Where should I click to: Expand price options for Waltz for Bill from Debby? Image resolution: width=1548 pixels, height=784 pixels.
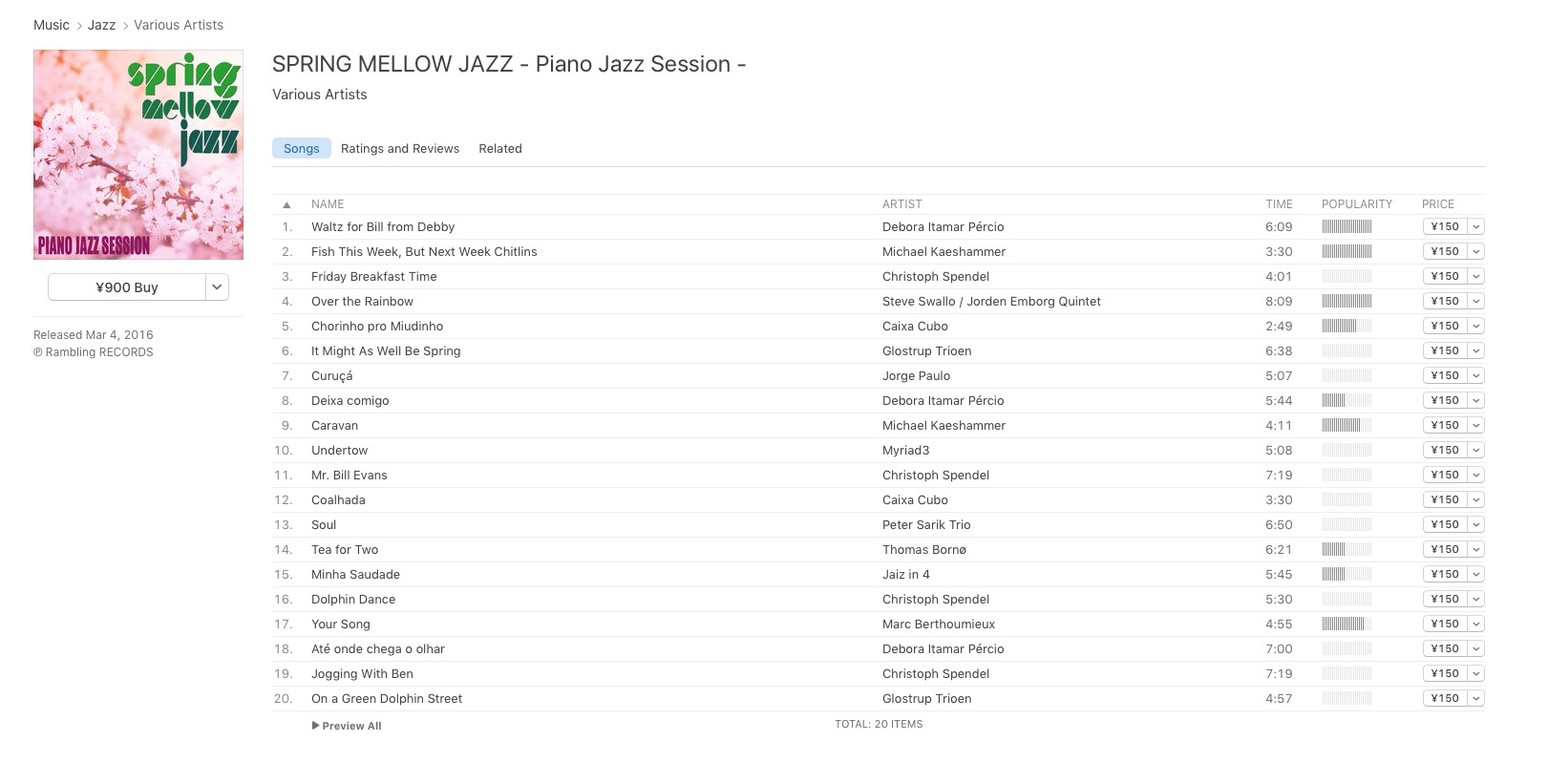tap(1476, 227)
